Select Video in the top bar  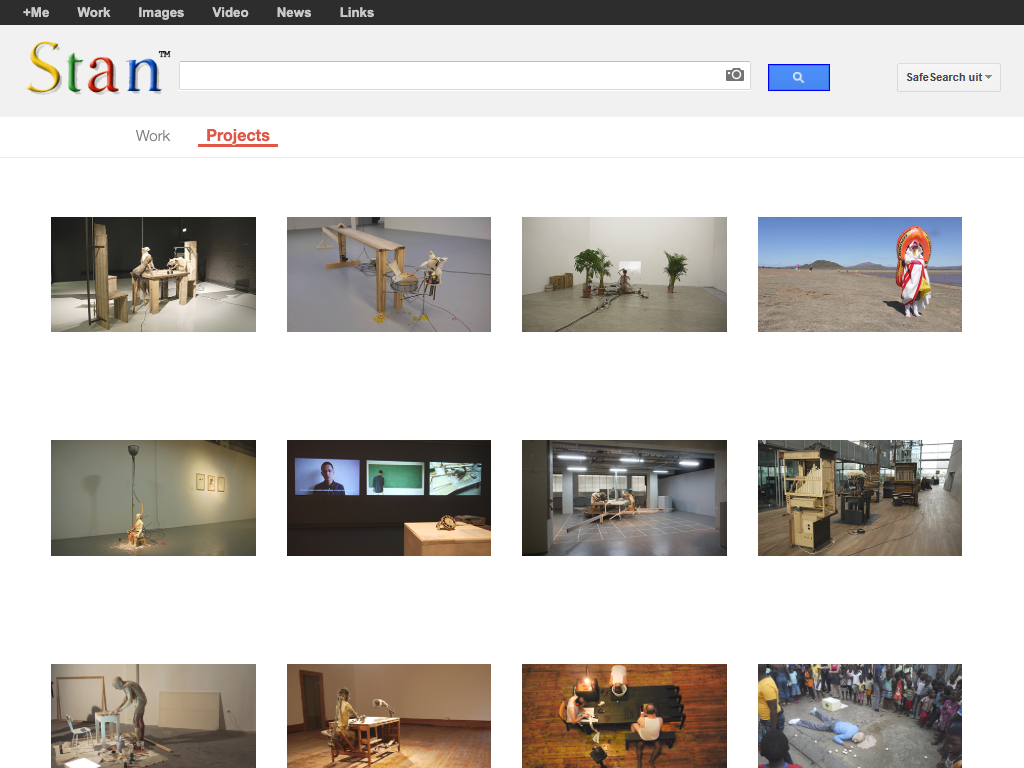tap(230, 13)
